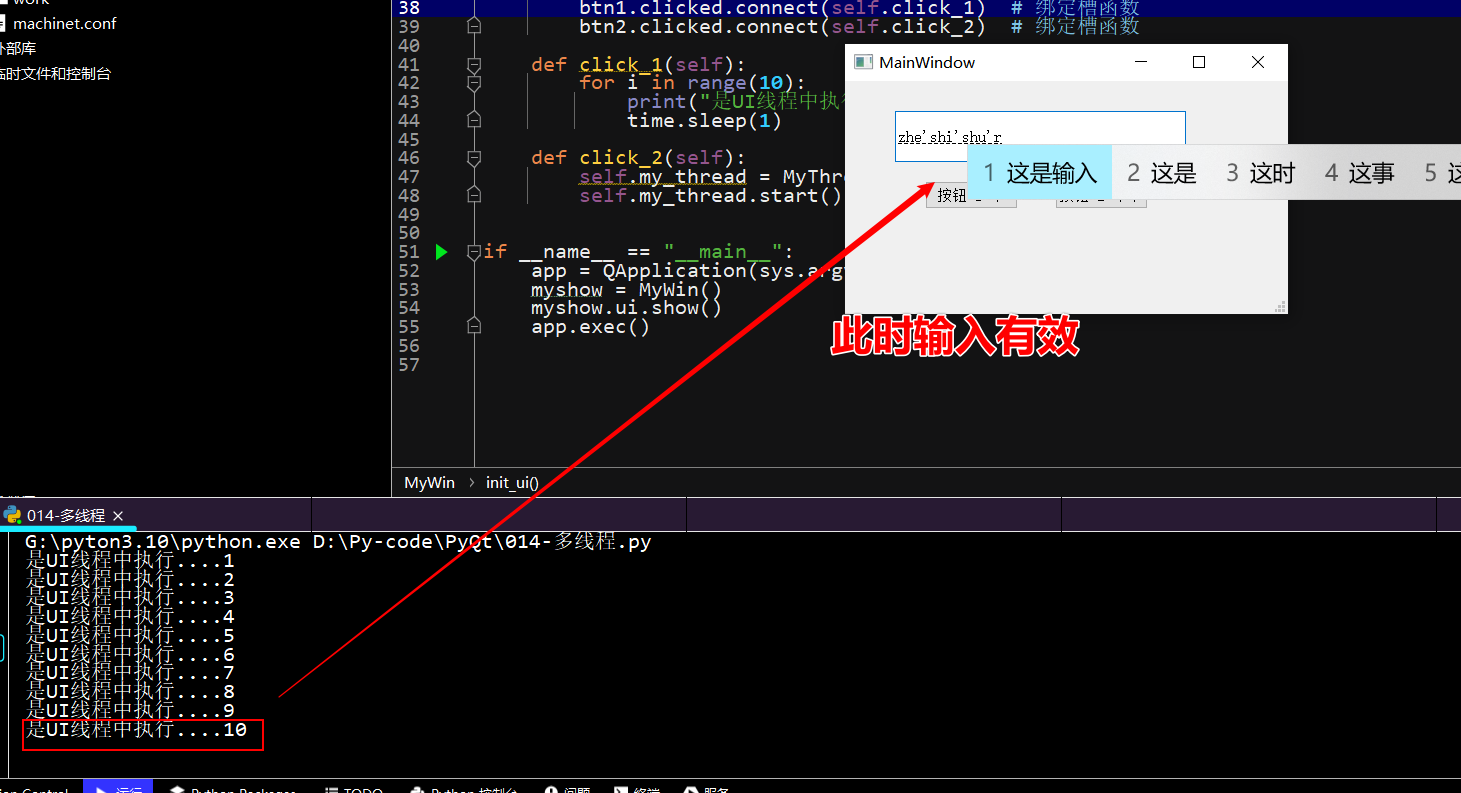This screenshot has width=1461, height=793.
Task: Click 'def click_1(self):' in the editor
Action: (x=638, y=64)
